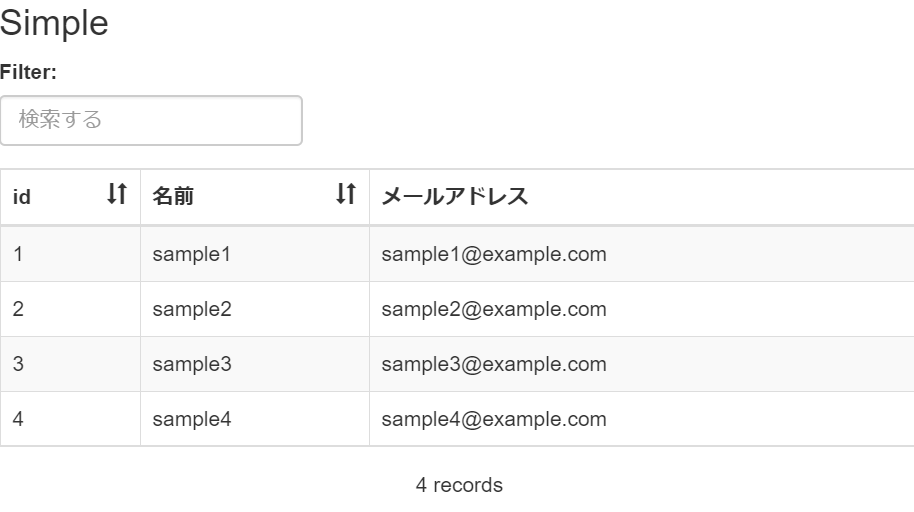Click the メールアドレス column header
Image resolution: width=914 pixels, height=512 pixels.
(455, 197)
